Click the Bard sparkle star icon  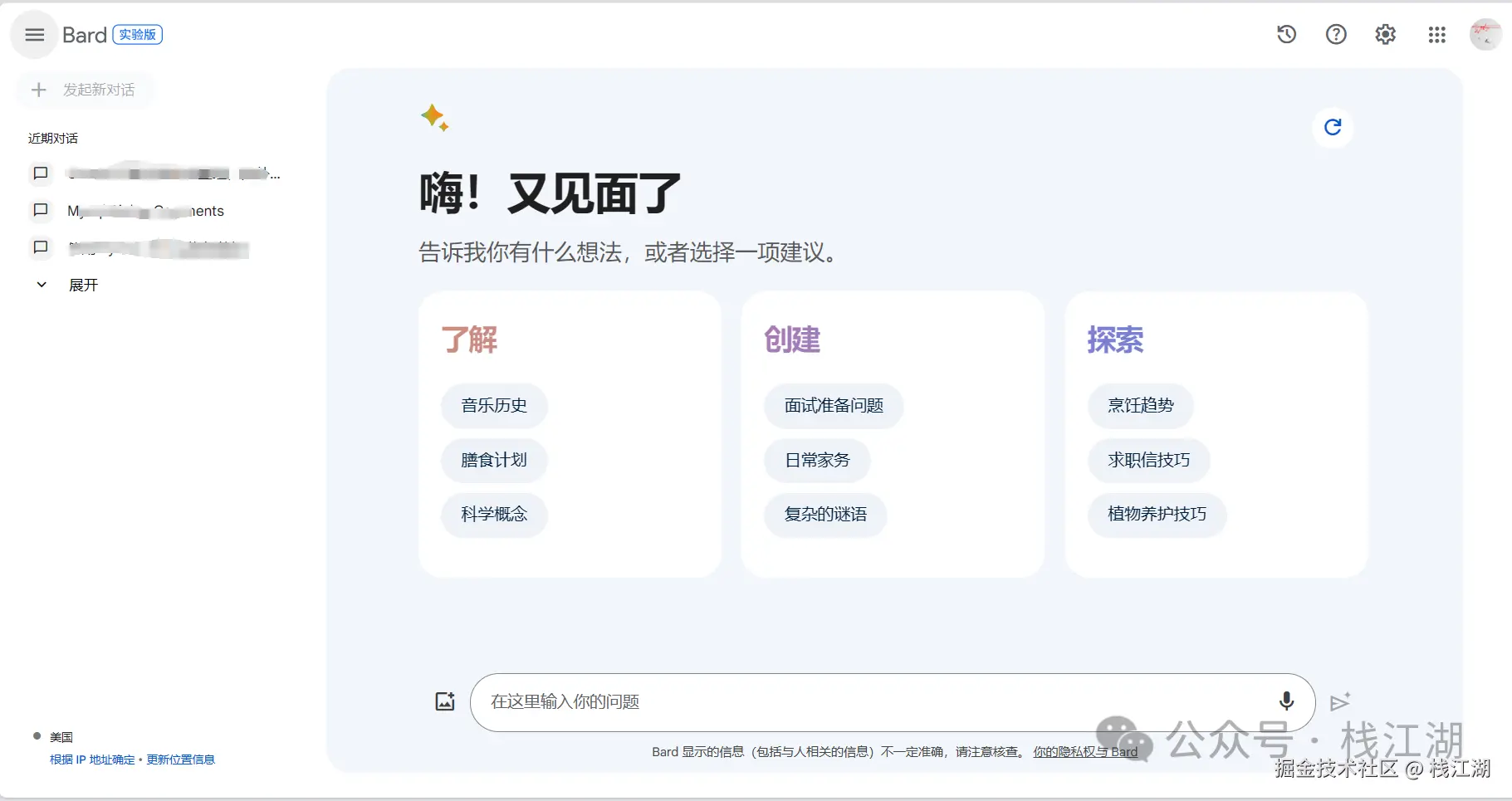435,118
